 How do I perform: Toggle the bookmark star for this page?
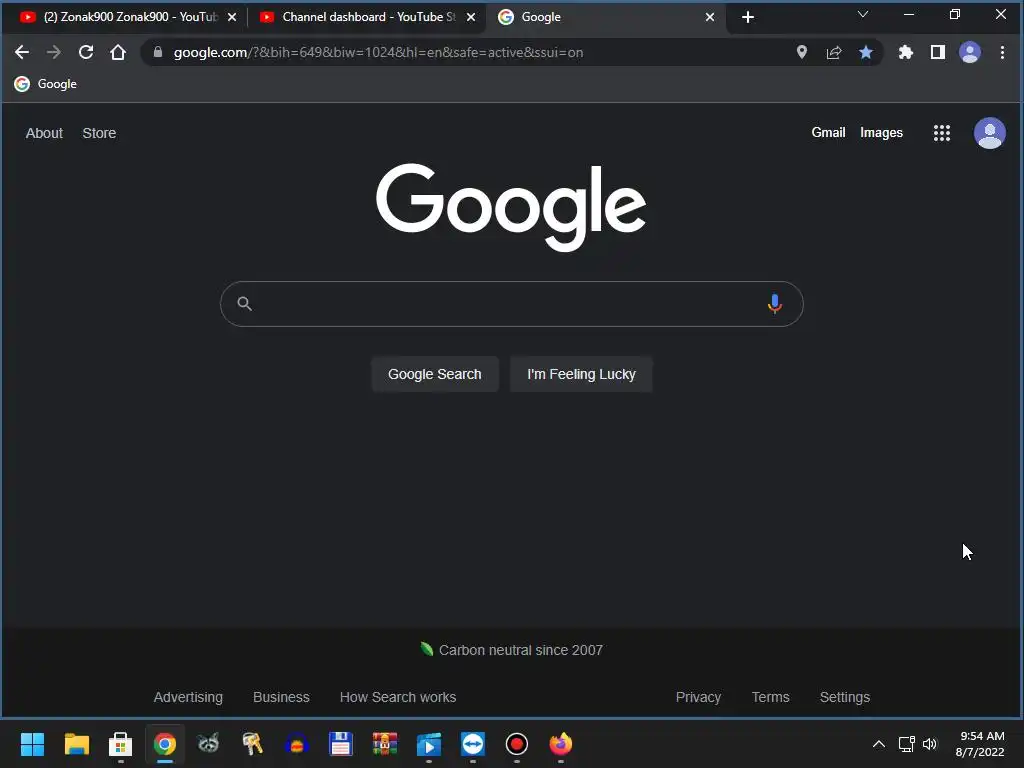point(865,52)
